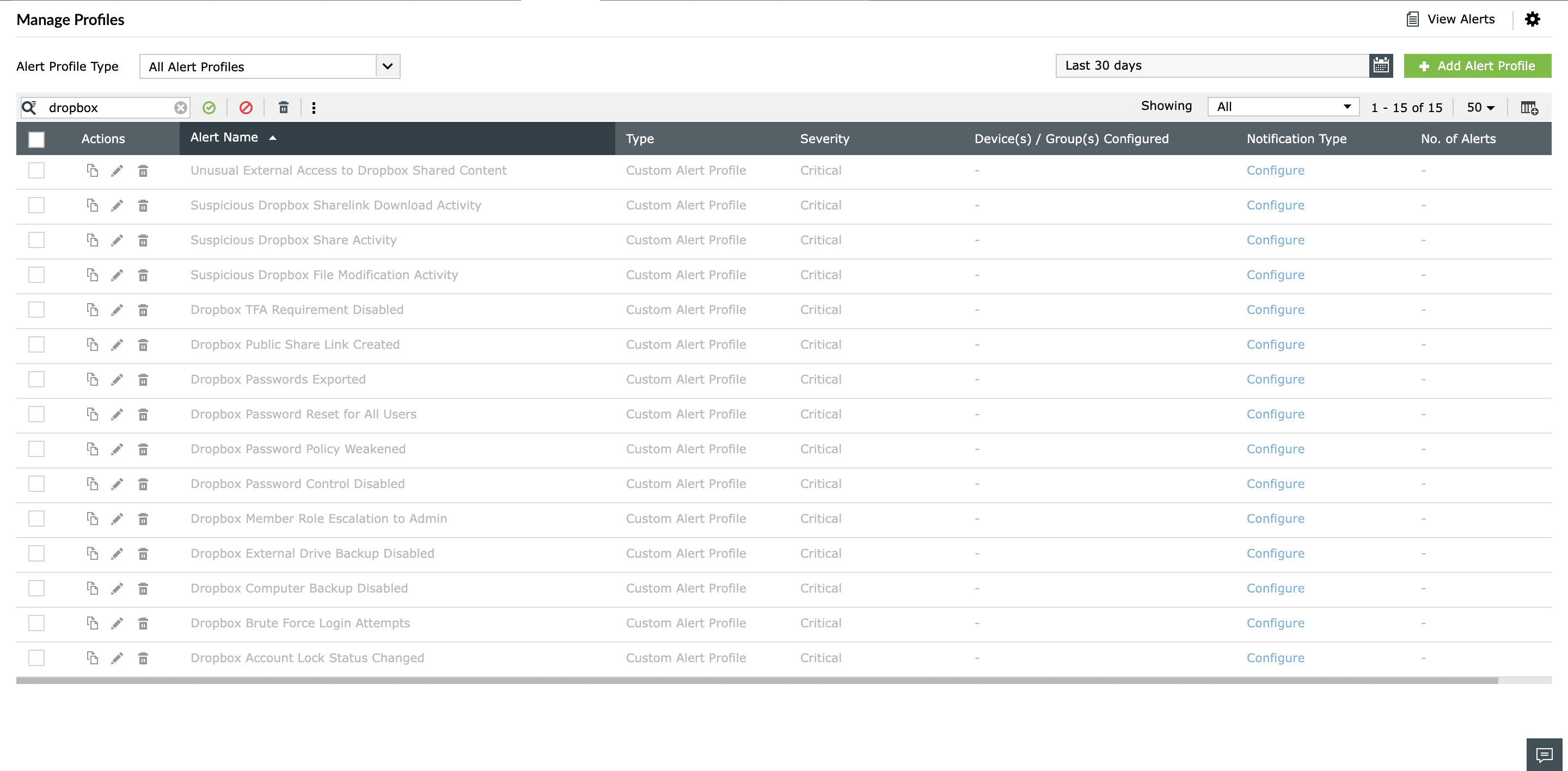Change the 50 rows per page dropdown
The width and height of the screenshot is (1568, 771).
pos(1480,108)
